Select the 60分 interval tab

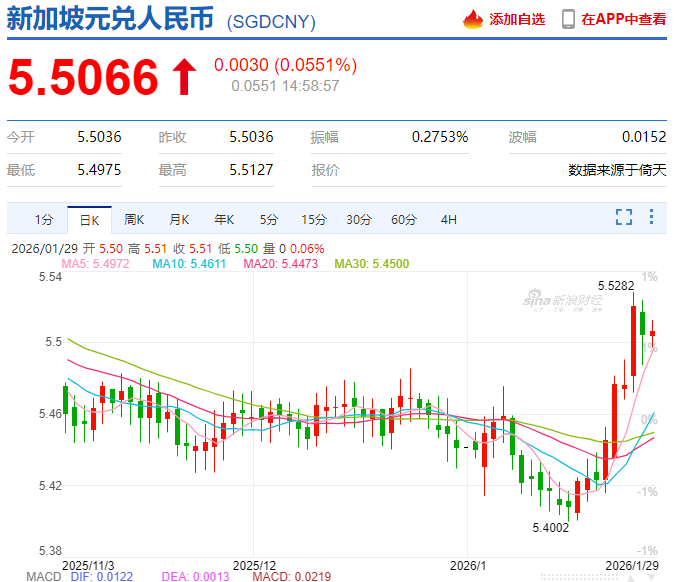[x=404, y=219]
